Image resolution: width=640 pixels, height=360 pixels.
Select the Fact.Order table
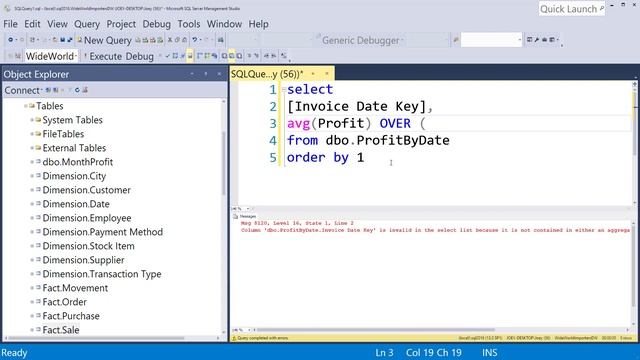64,302
